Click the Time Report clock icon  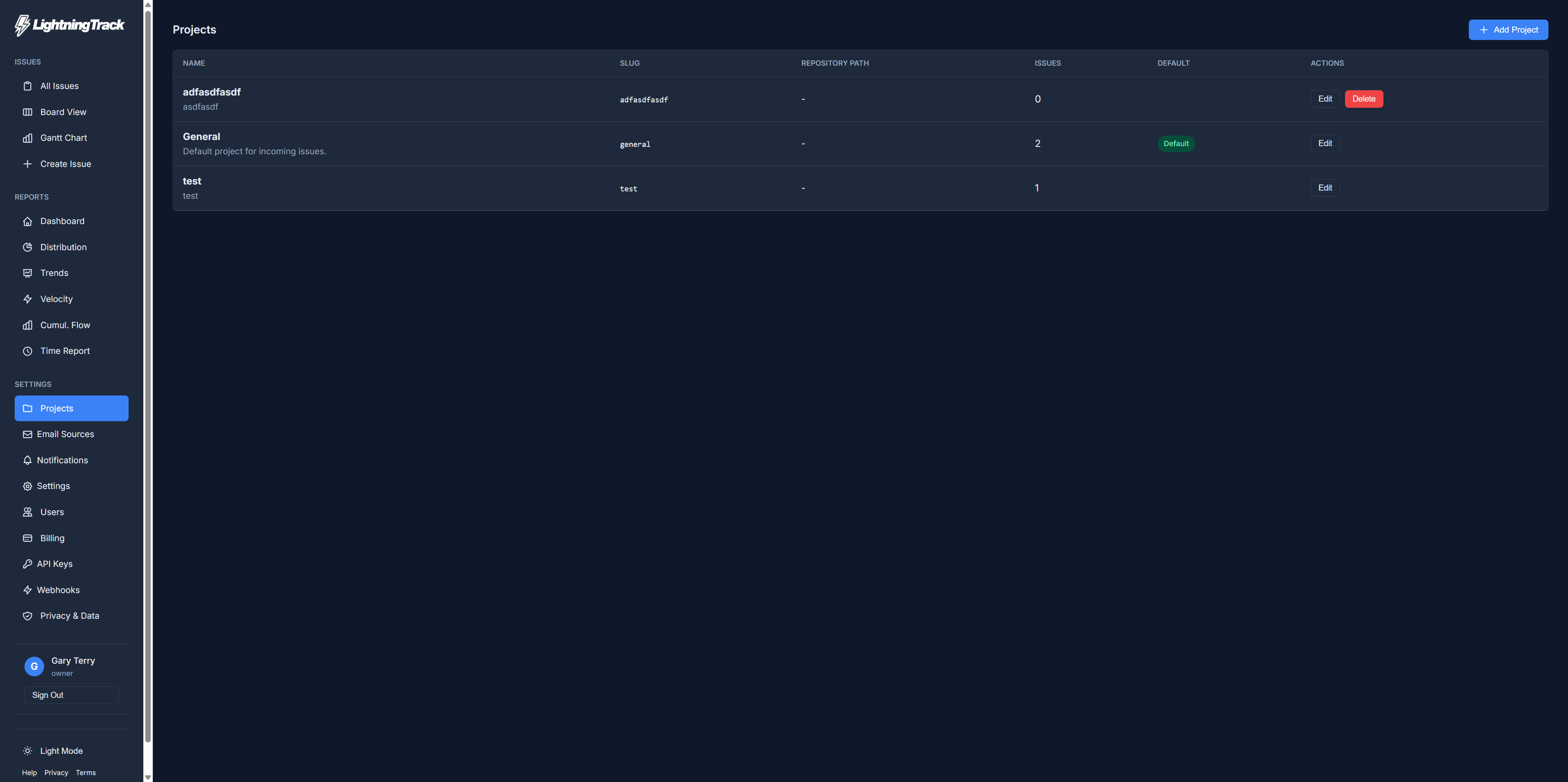point(27,351)
